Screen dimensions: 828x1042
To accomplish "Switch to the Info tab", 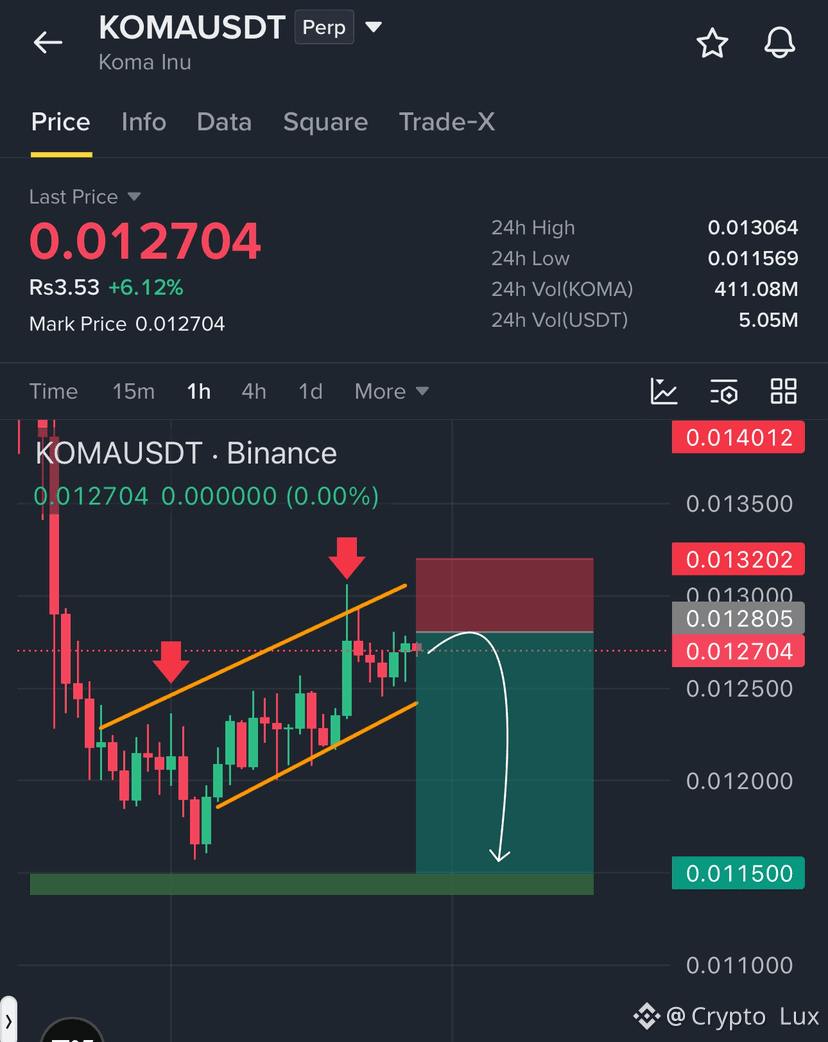I will coord(144,122).
